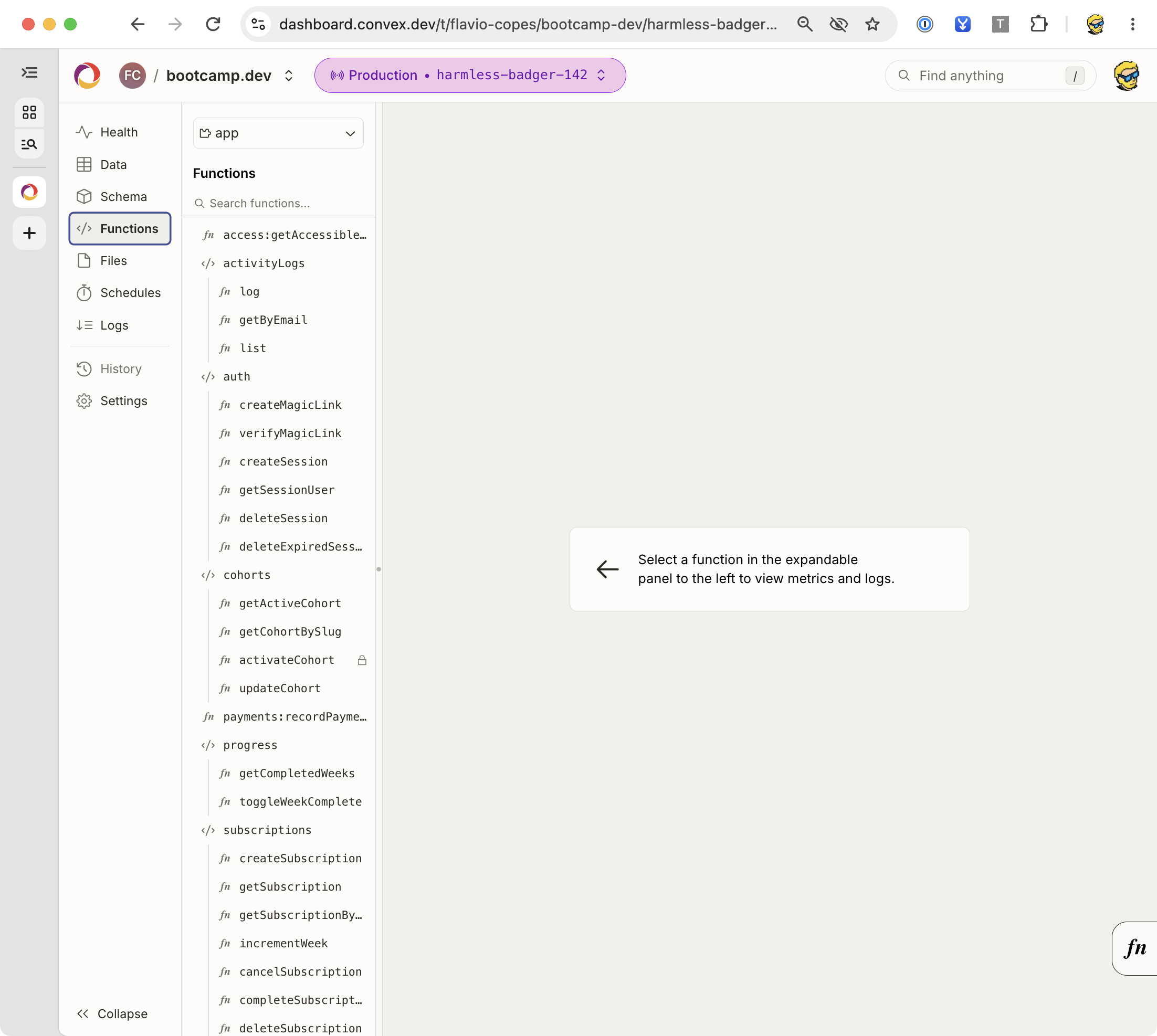
Task: Open the Health page
Action: point(120,132)
